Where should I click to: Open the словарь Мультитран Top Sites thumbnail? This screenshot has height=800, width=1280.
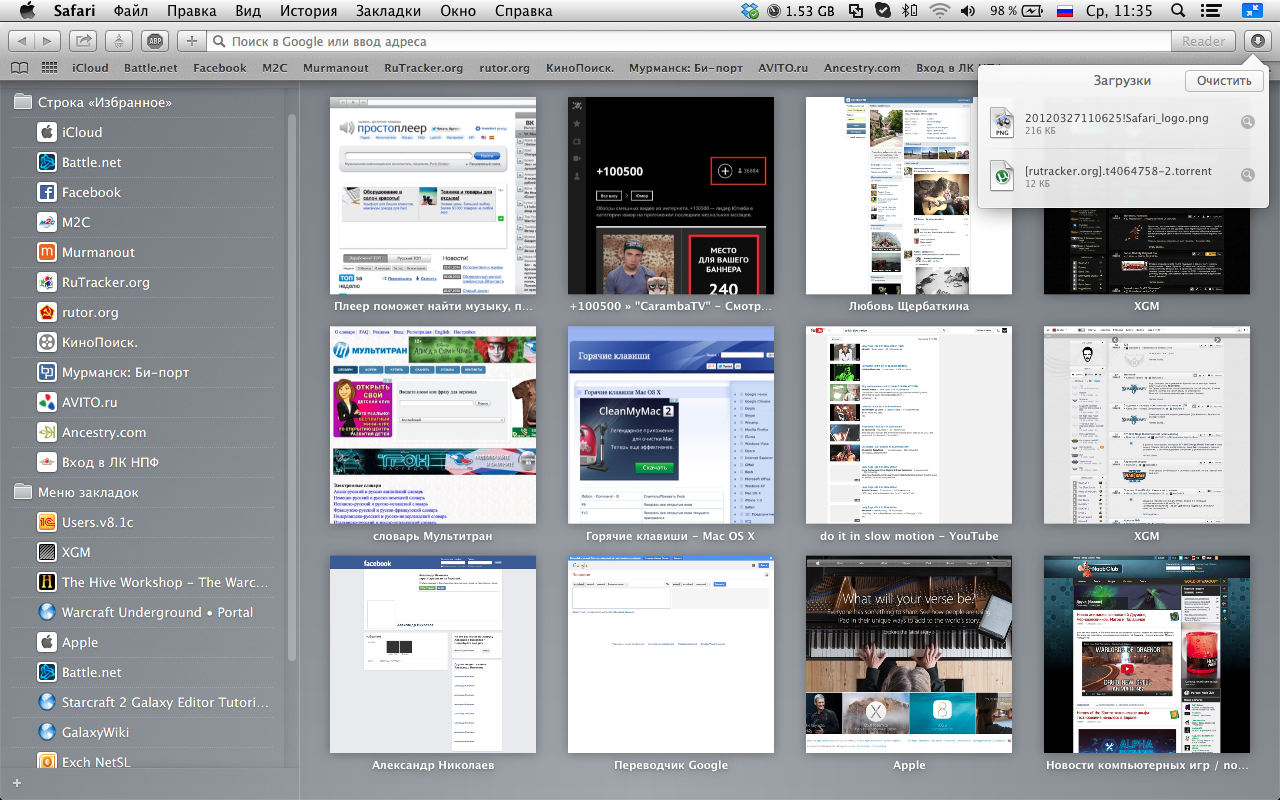(x=433, y=425)
